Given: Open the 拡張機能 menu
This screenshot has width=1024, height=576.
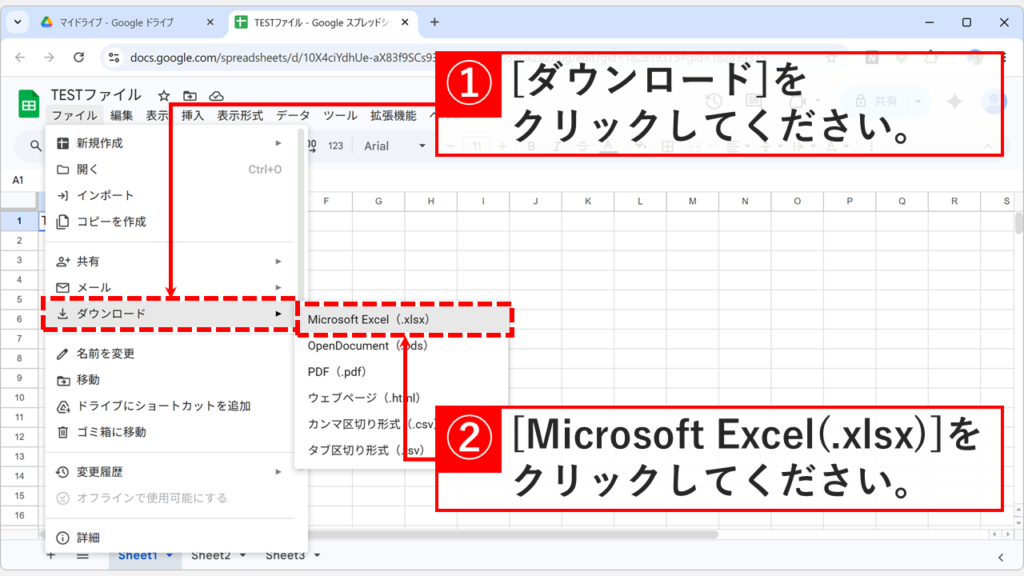Looking at the screenshot, I should click(393, 116).
